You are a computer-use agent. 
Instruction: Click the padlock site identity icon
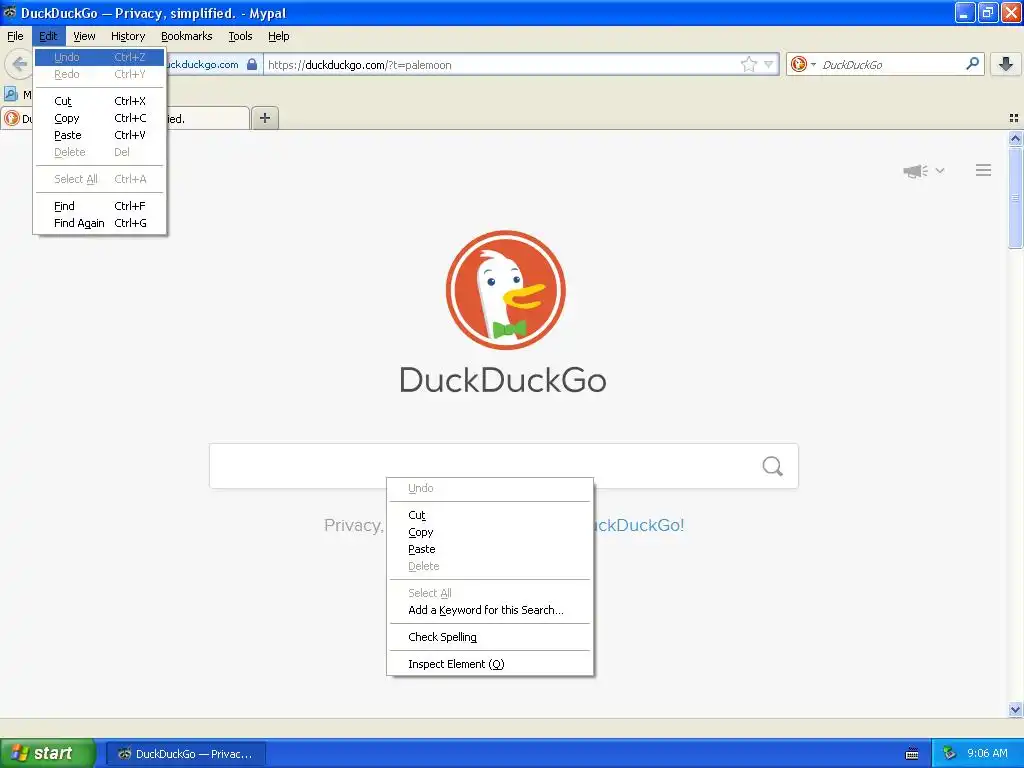pos(252,64)
